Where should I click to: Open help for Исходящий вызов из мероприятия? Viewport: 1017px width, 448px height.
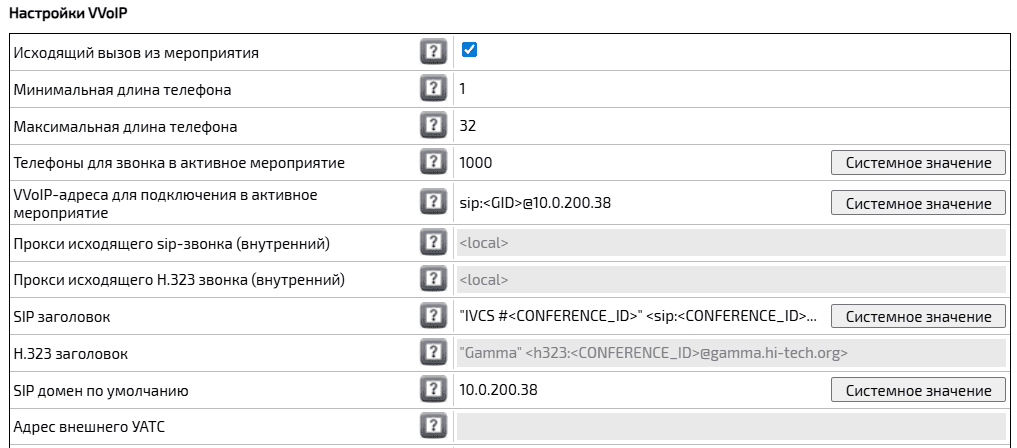(x=433, y=51)
